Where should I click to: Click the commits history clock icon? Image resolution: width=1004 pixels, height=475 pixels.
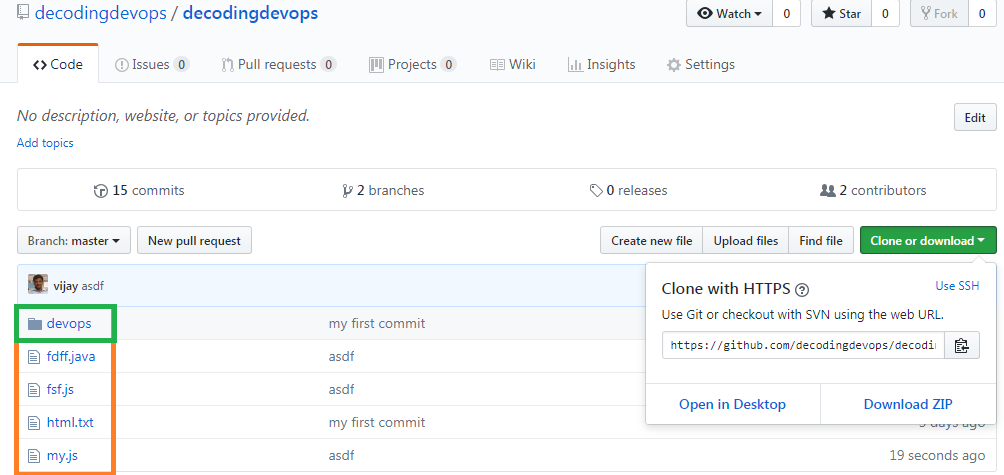coord(101,191)
